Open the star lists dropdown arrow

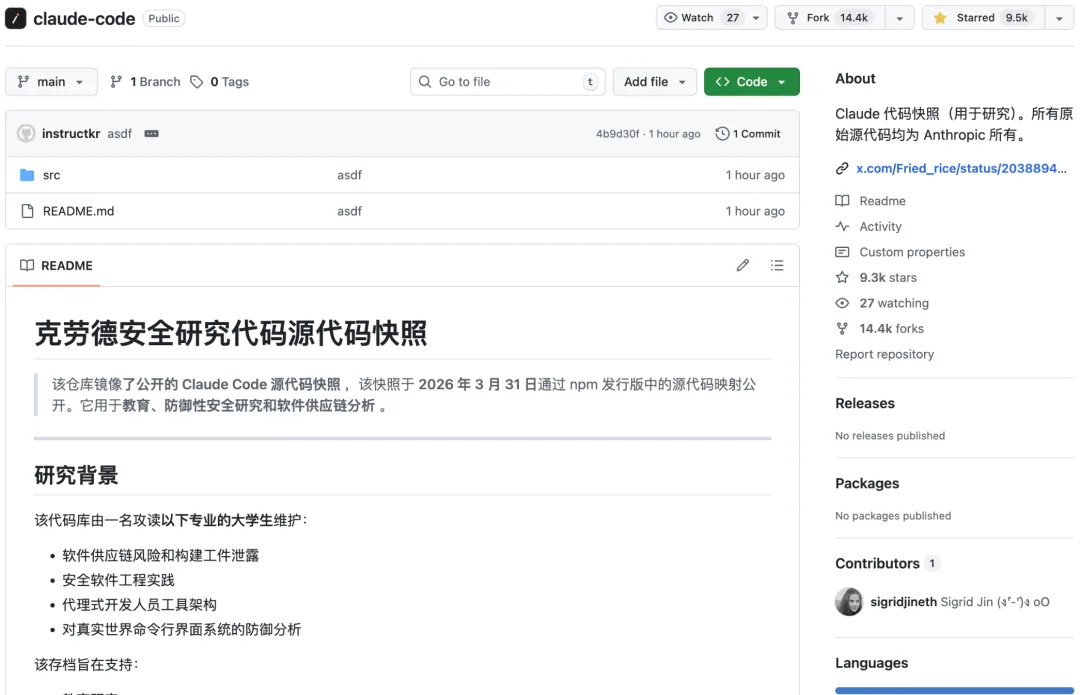point(1059,19)
